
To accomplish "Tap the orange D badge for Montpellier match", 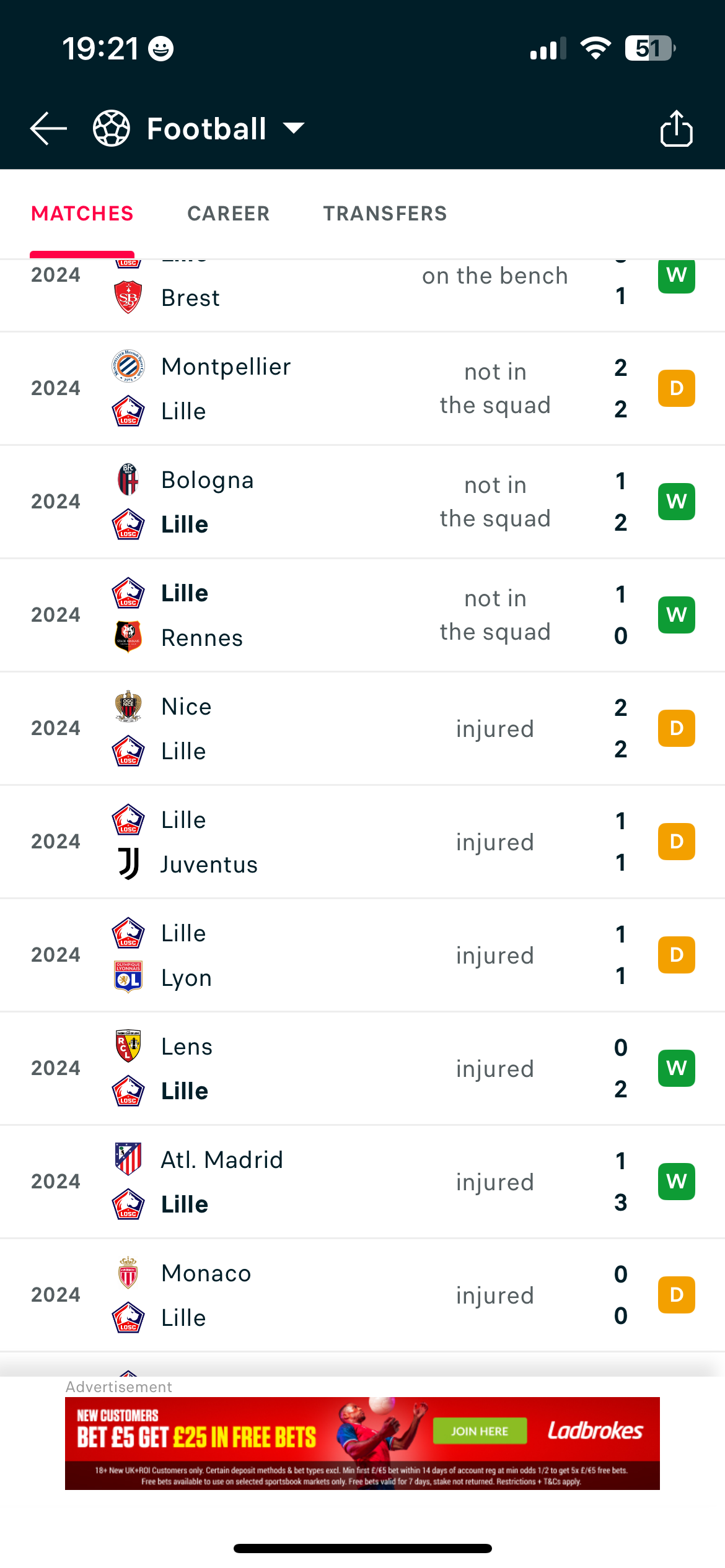I will tap(676, 388).
